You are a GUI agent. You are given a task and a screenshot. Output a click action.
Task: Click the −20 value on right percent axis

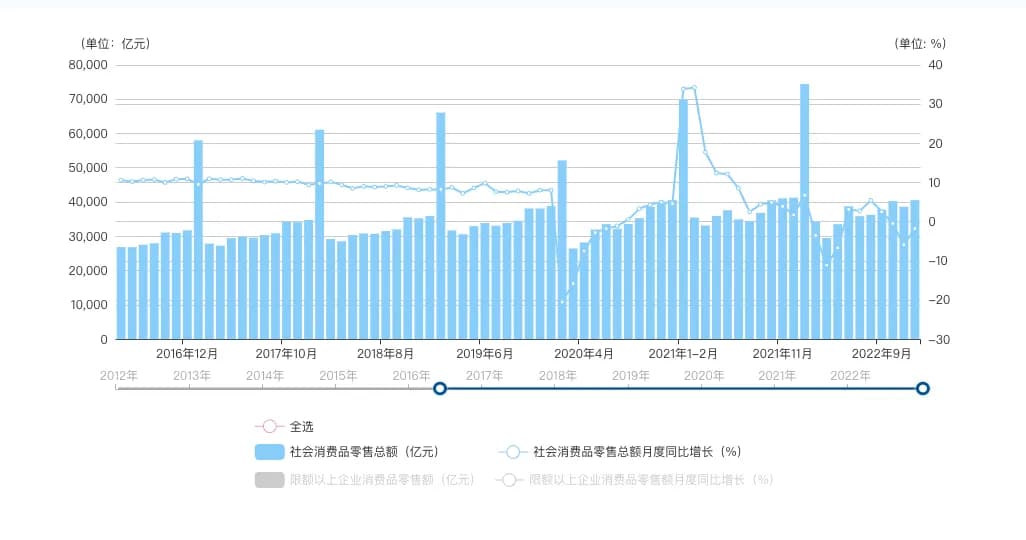(x=938, y=300)
